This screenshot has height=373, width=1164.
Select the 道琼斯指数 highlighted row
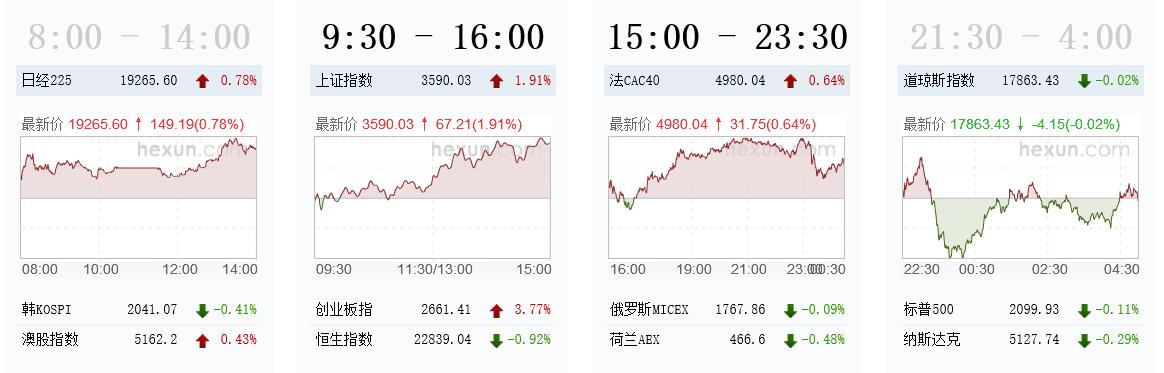click(1021, 81)
